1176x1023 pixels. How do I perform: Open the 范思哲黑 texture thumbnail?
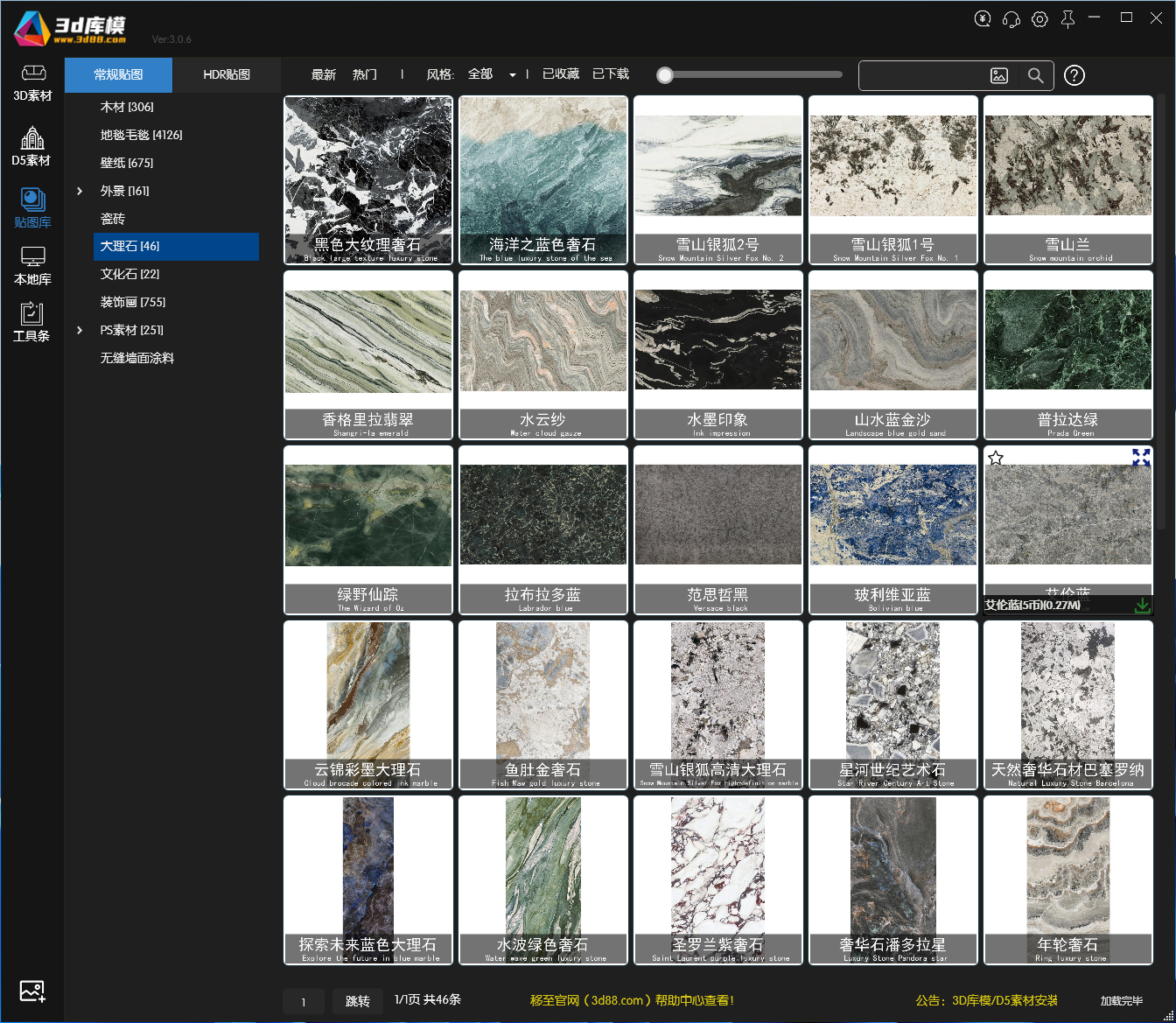coord(718,530)
